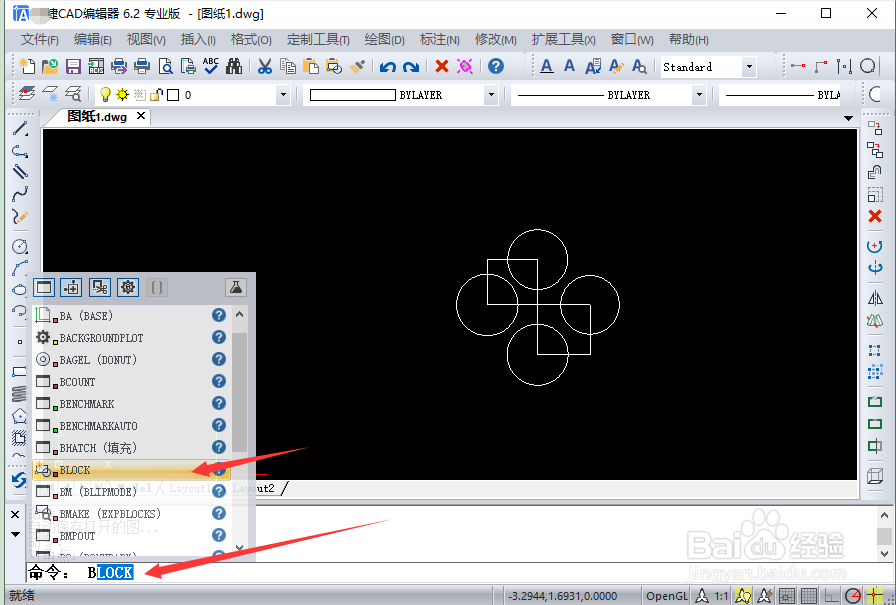Click the color BYLAYER preview box
This screenshot has height=605, width=896.
click(x=353, y=95)
